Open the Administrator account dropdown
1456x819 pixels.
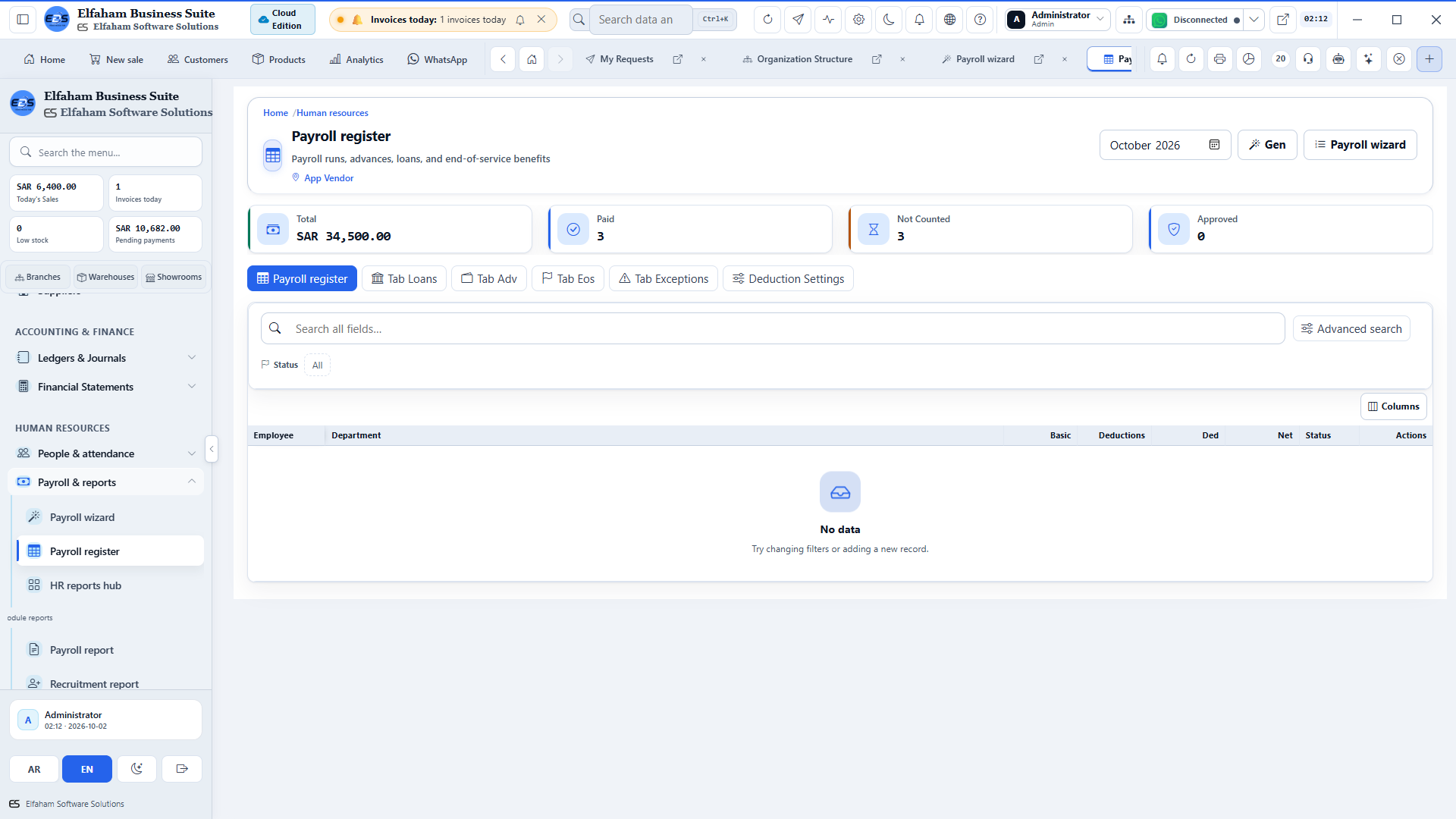point(1058,20)
